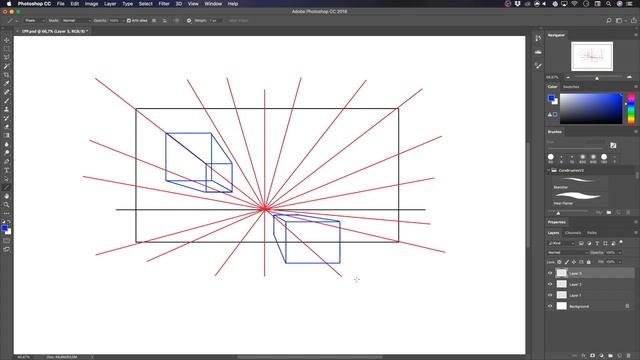Create a new layer
640x360 pixels.
click(620, 356)
